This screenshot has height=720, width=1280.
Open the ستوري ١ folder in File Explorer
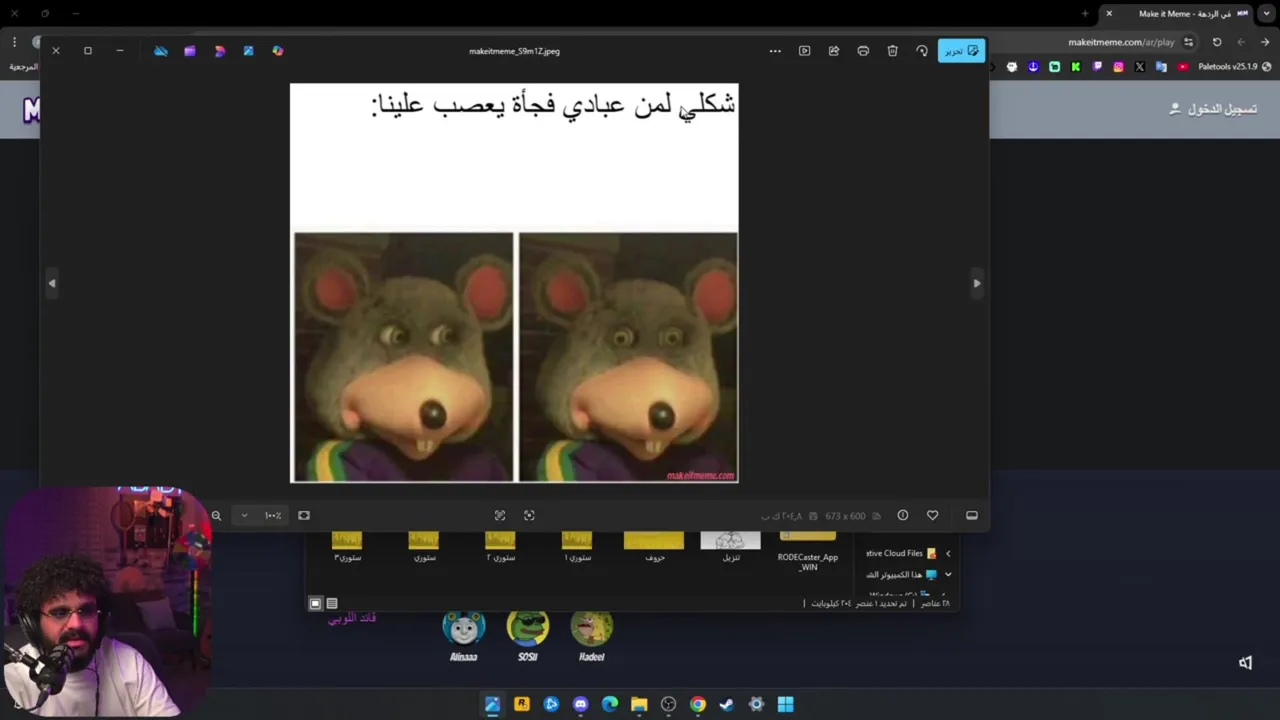click(x=577, y=547)
